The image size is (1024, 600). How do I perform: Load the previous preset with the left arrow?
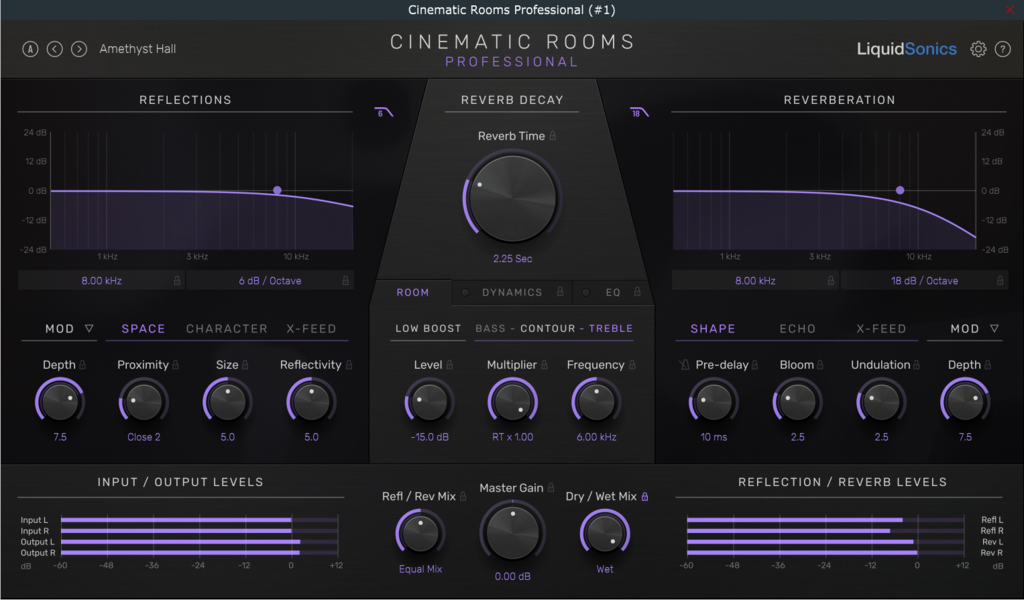(55, 49)
